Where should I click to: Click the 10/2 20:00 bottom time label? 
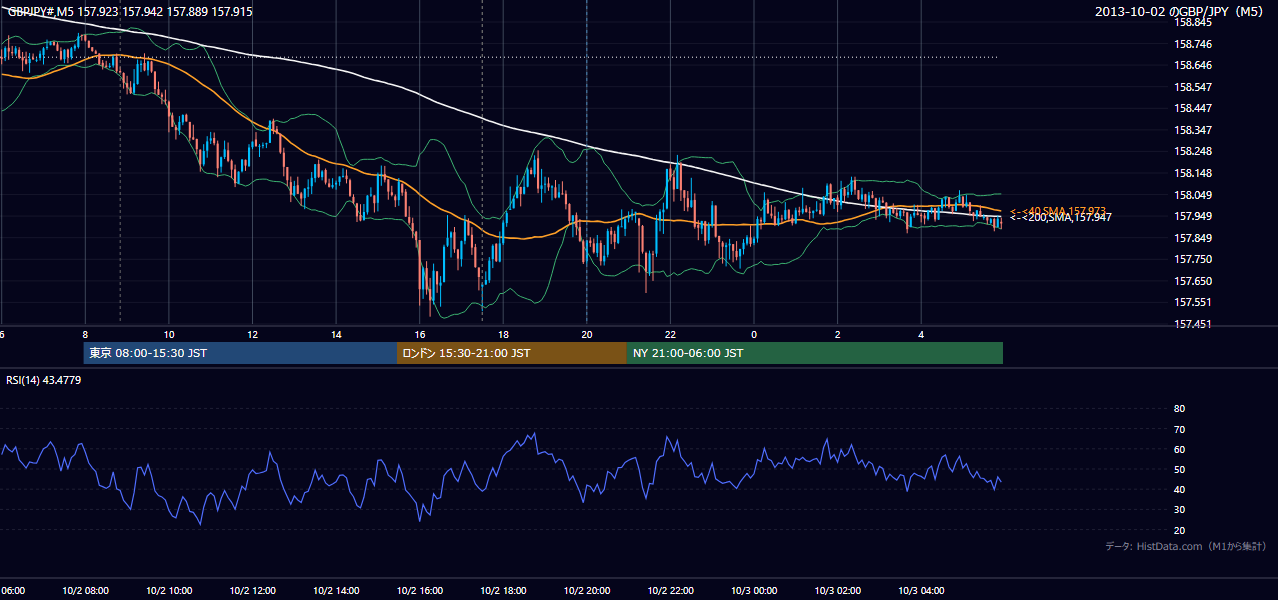586,591
